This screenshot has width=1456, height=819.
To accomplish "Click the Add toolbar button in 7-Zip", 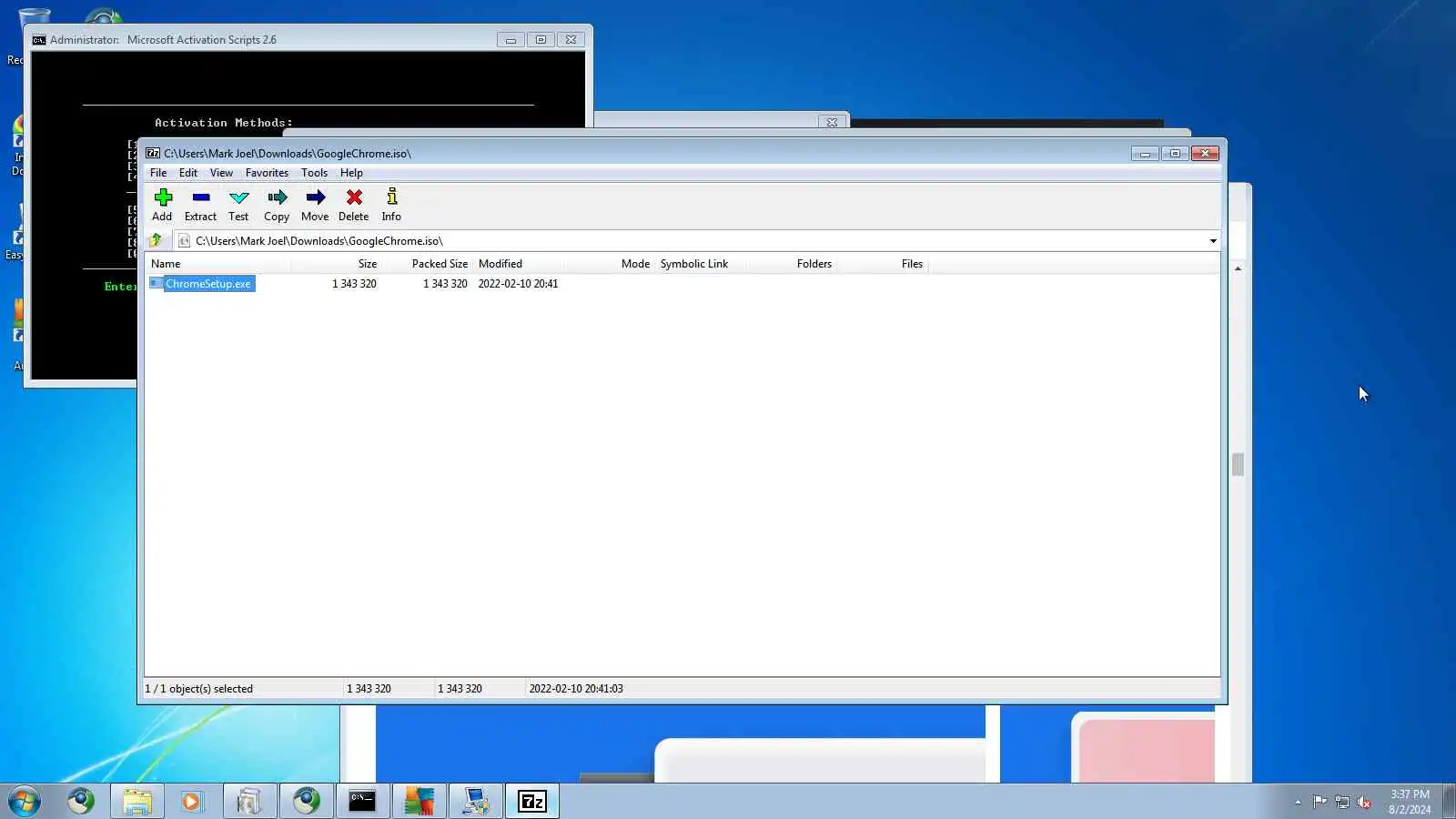I will [163, 205].
